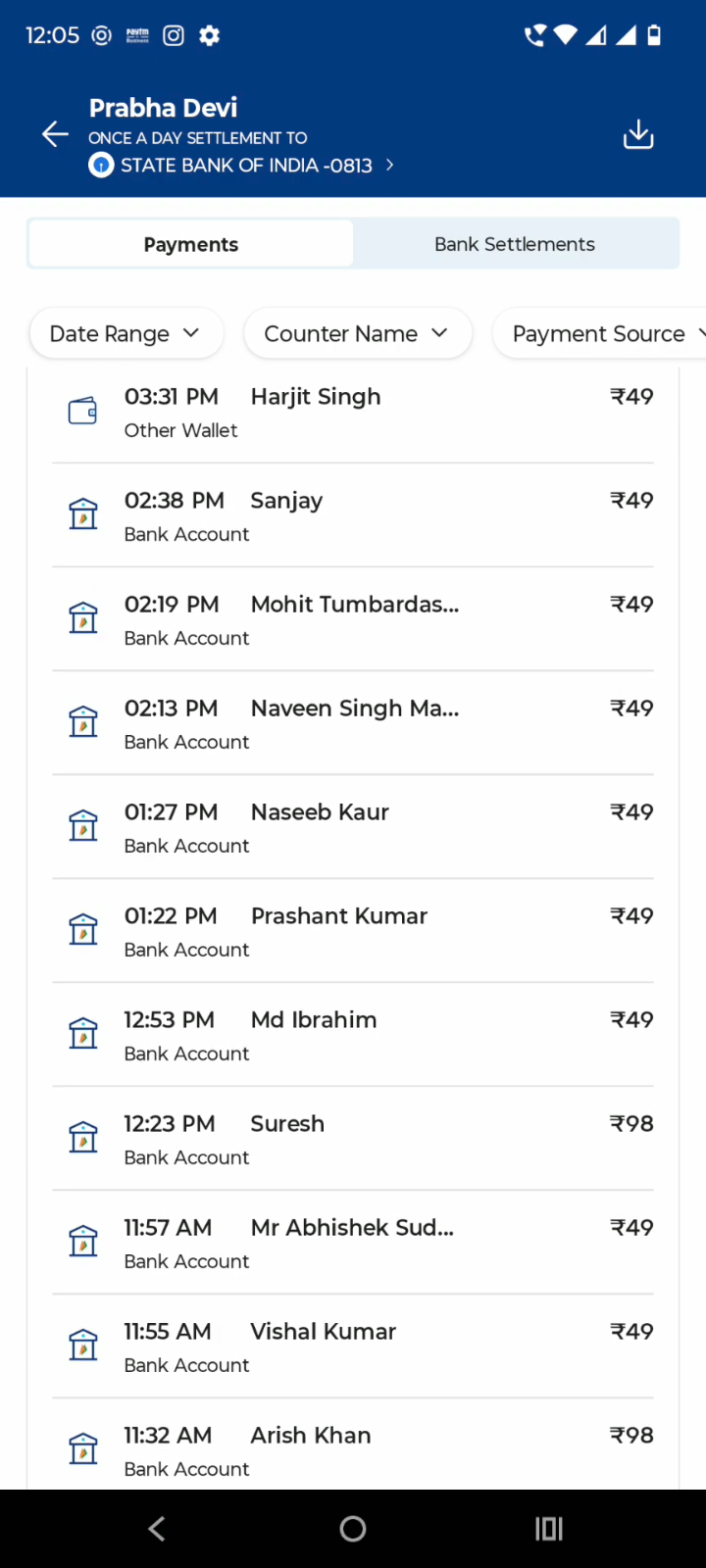Open Mohit Tumbardas payment at 02:19 PM
706x1568 pixels.
point(353,619)
